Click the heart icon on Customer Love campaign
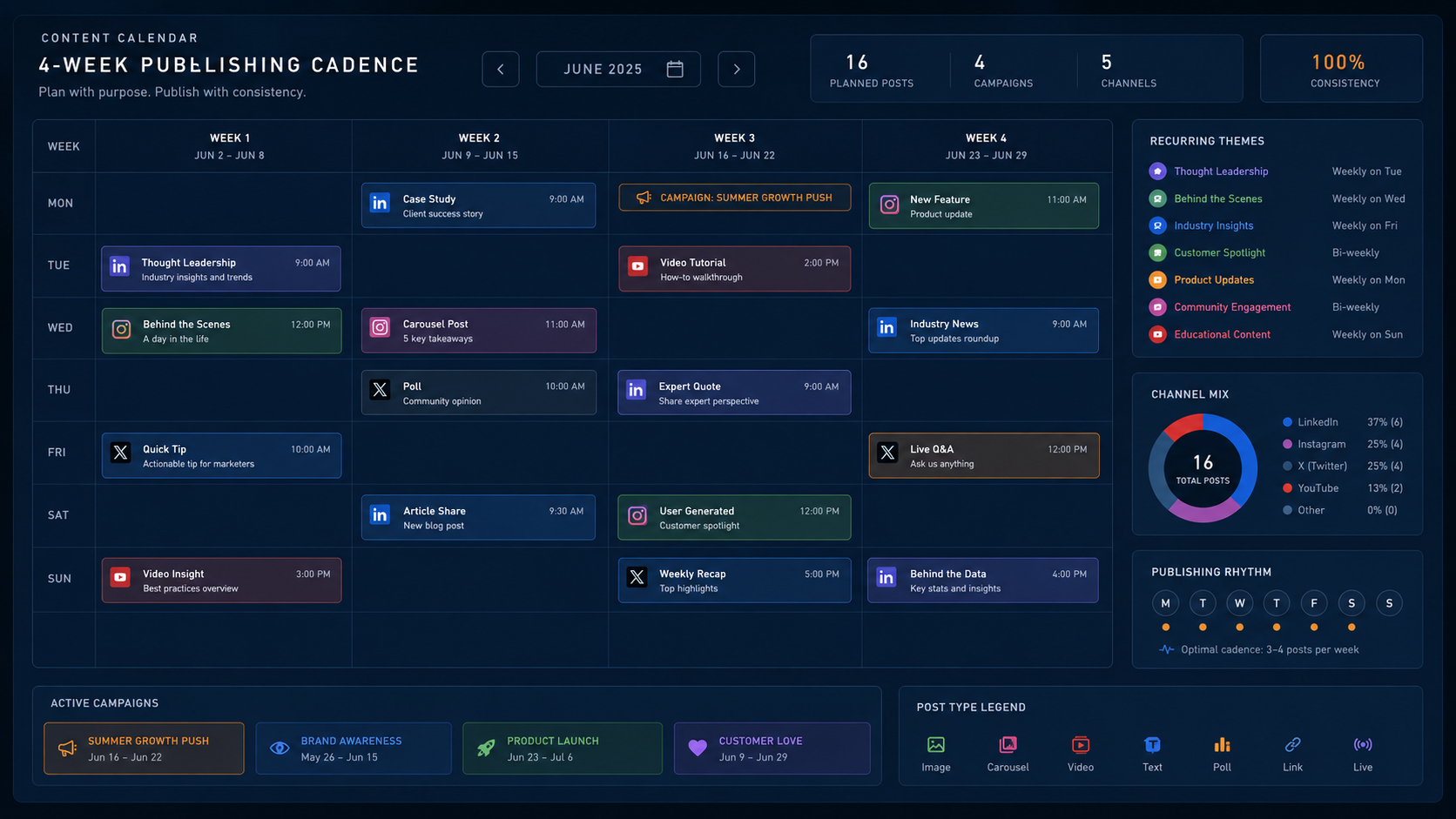The height and width of the screenshot is (819, 1456). pos(698,748)
